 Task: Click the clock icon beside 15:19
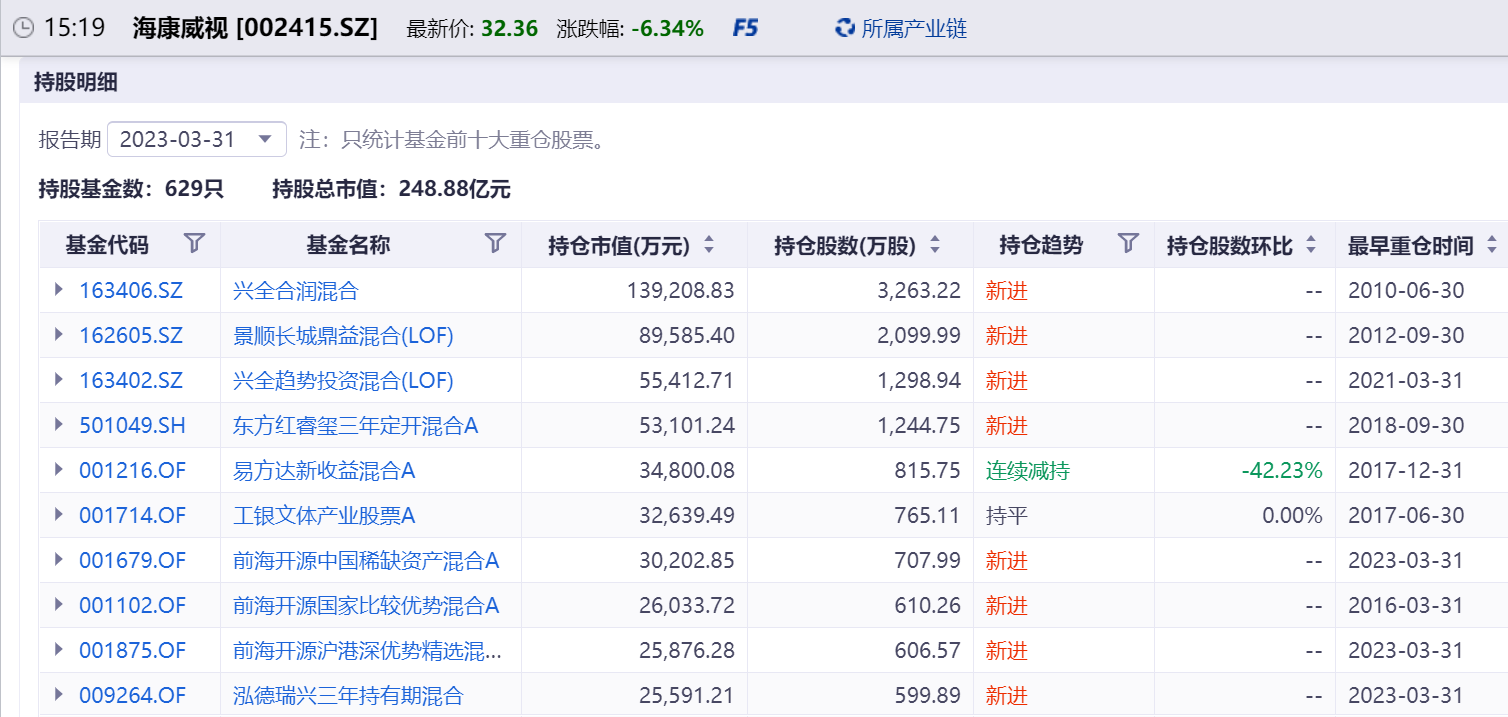(x=22, y=28)
